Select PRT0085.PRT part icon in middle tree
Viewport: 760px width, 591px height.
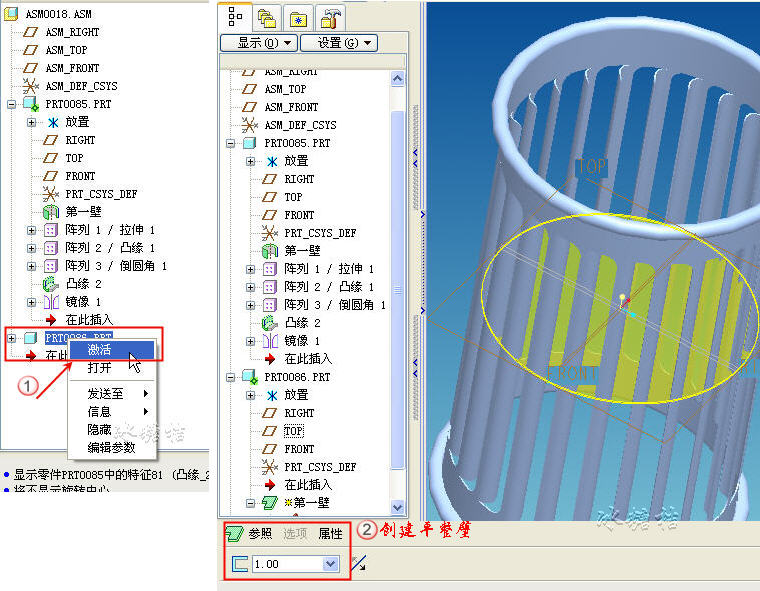tap(249, 143)
